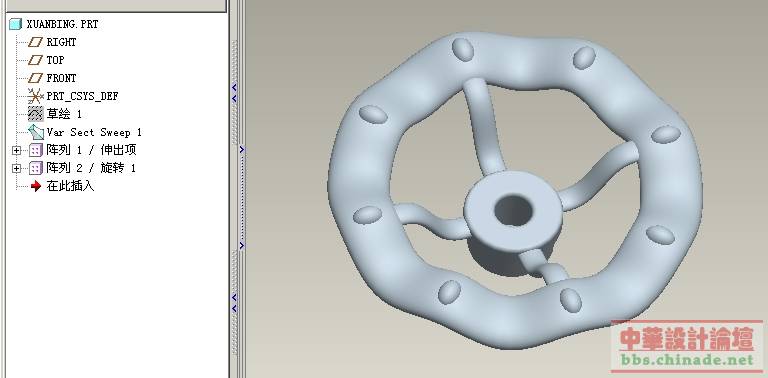
Task: Select the Var Sect Sweep 1 label
Action: [x=94, y=132]
